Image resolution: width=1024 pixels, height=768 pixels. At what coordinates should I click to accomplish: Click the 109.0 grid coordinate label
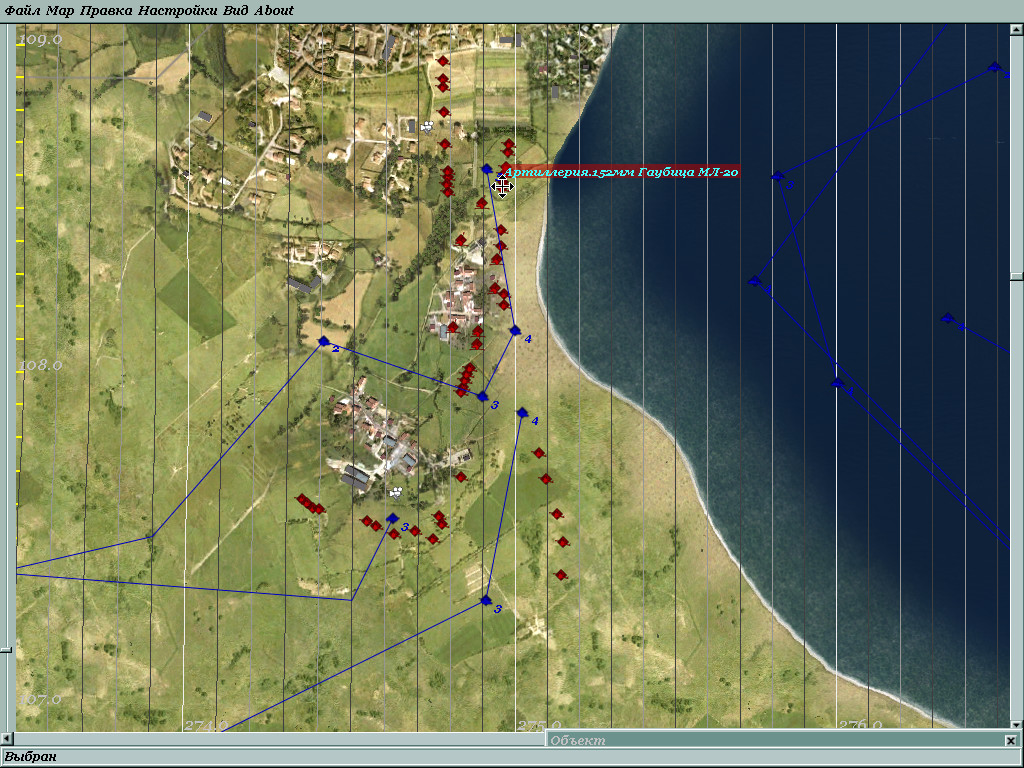[40, 40]
